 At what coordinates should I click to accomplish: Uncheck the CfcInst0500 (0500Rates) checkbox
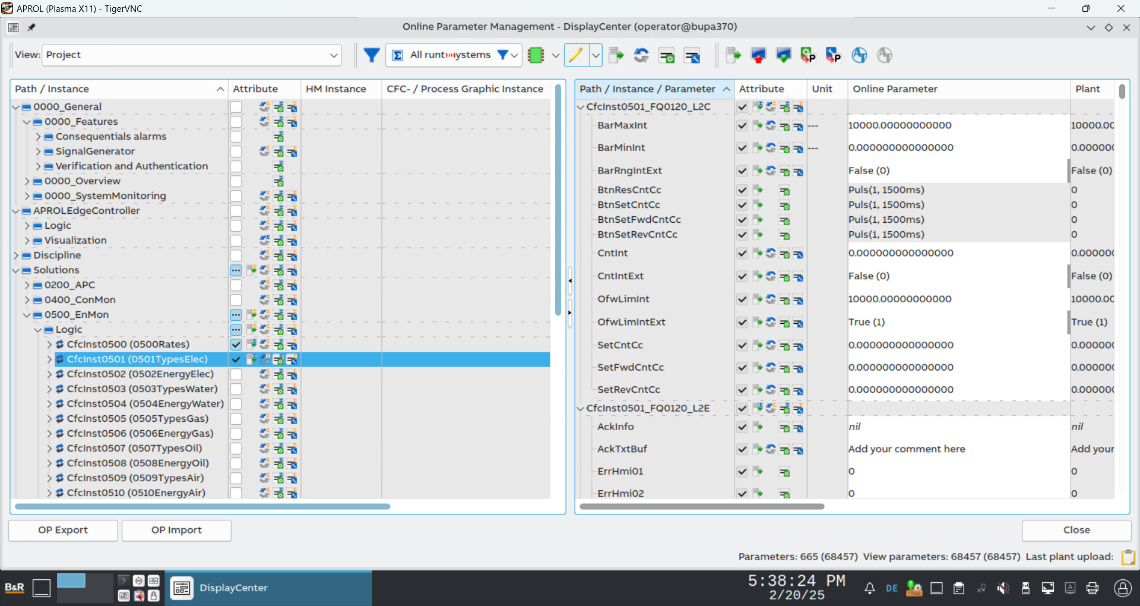coord(236,344)
